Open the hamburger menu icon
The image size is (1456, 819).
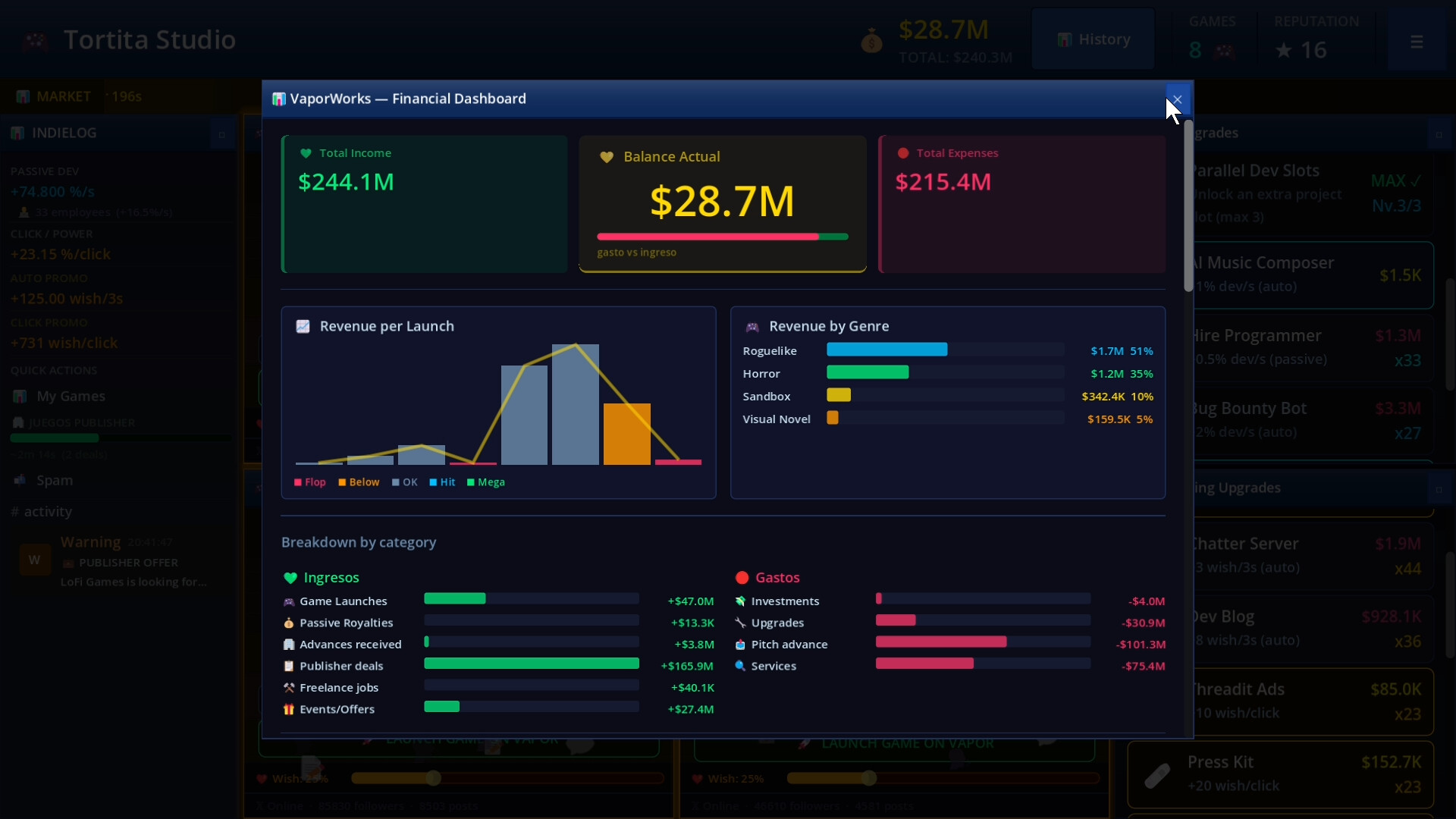[x=1416, y=42]
